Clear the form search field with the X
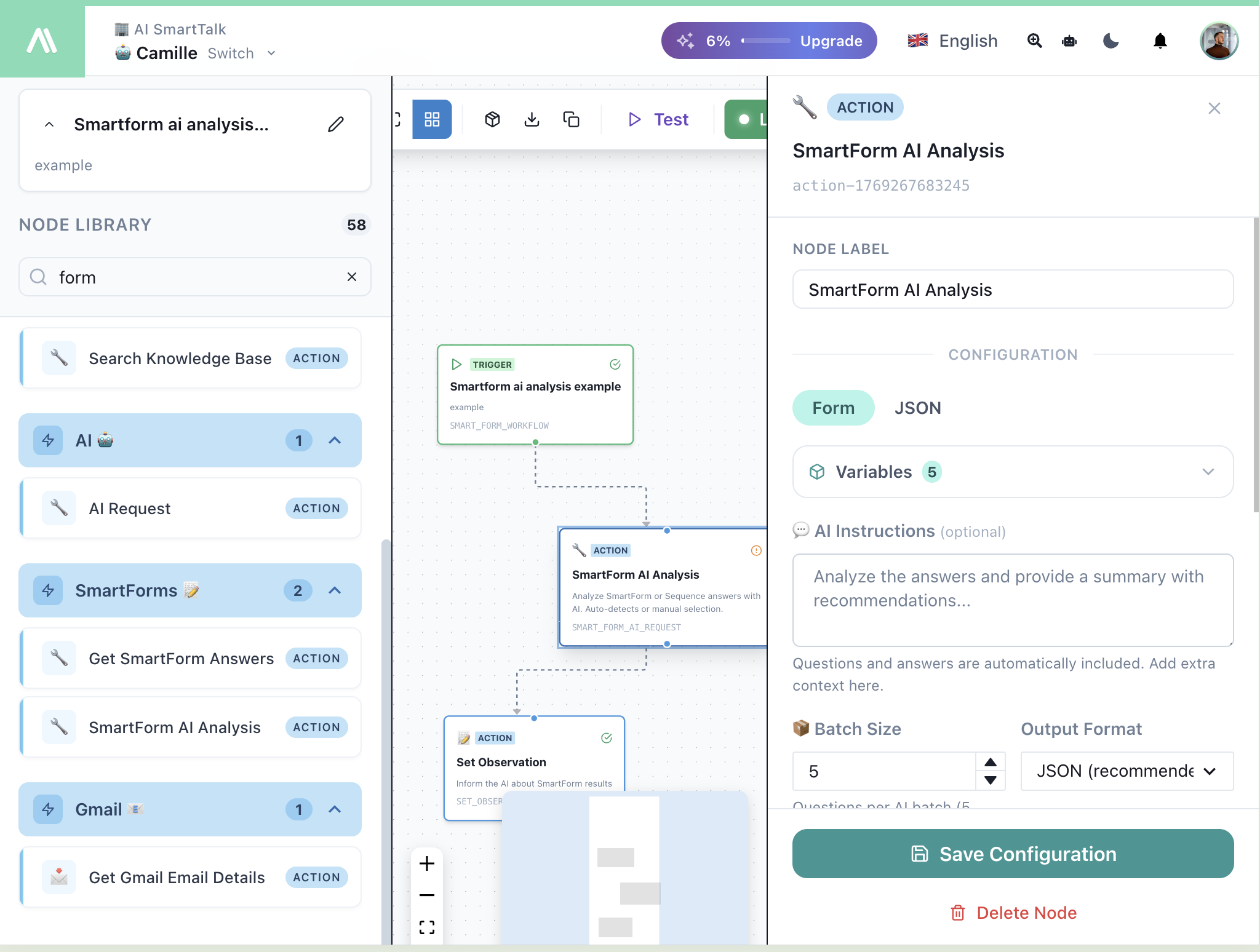1260x952 pixels. (352, 277)
